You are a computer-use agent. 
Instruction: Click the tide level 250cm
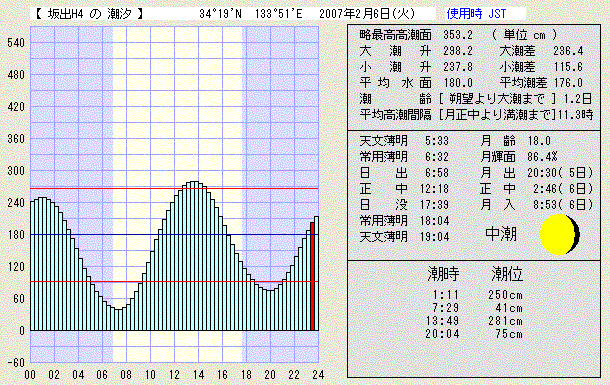click(x=505, y=295)
